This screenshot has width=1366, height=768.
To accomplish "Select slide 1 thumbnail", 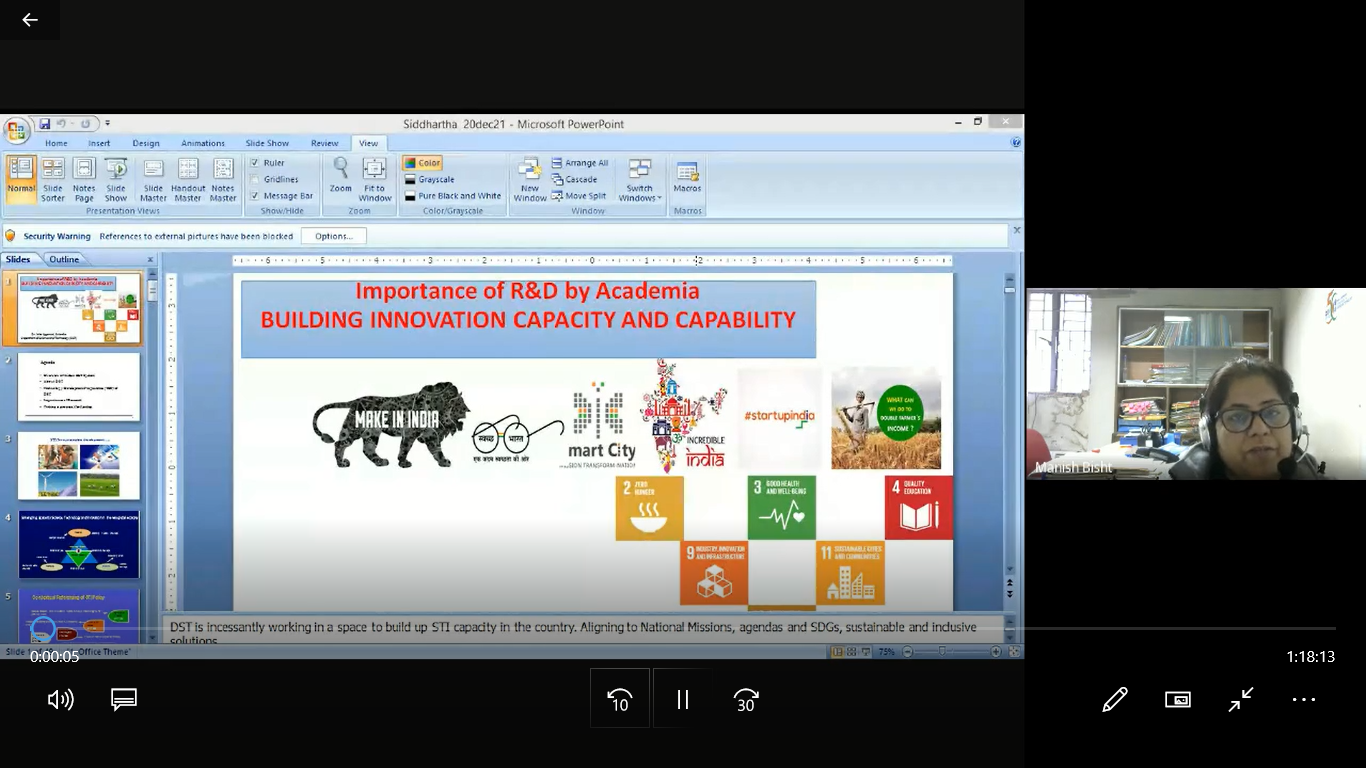I will coord(79,308).
